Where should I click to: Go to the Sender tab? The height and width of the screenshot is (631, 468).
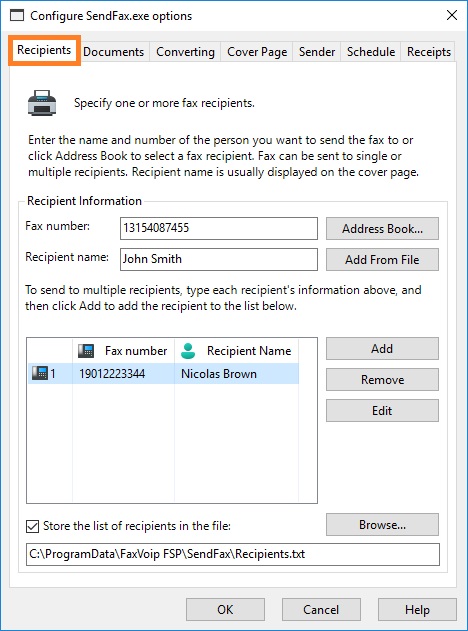pos(317,52)
